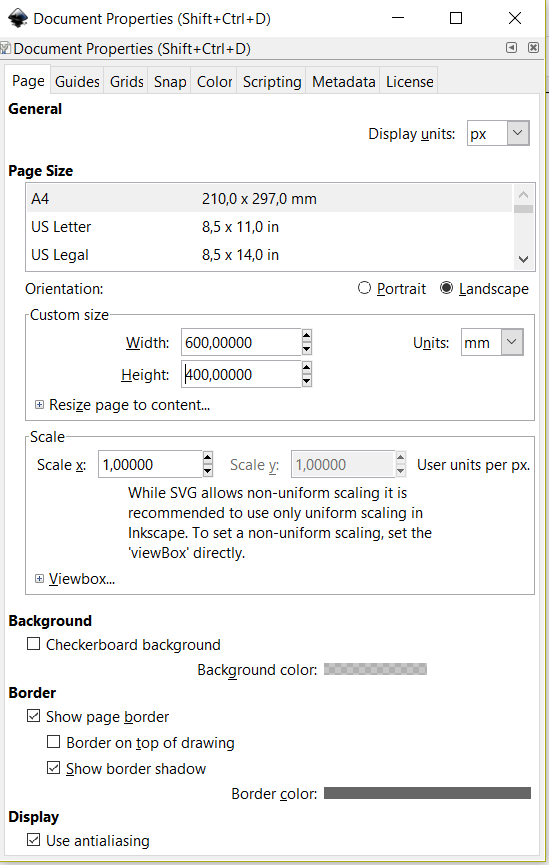Decrease Height with down stepper

click(x=307, y=381)
